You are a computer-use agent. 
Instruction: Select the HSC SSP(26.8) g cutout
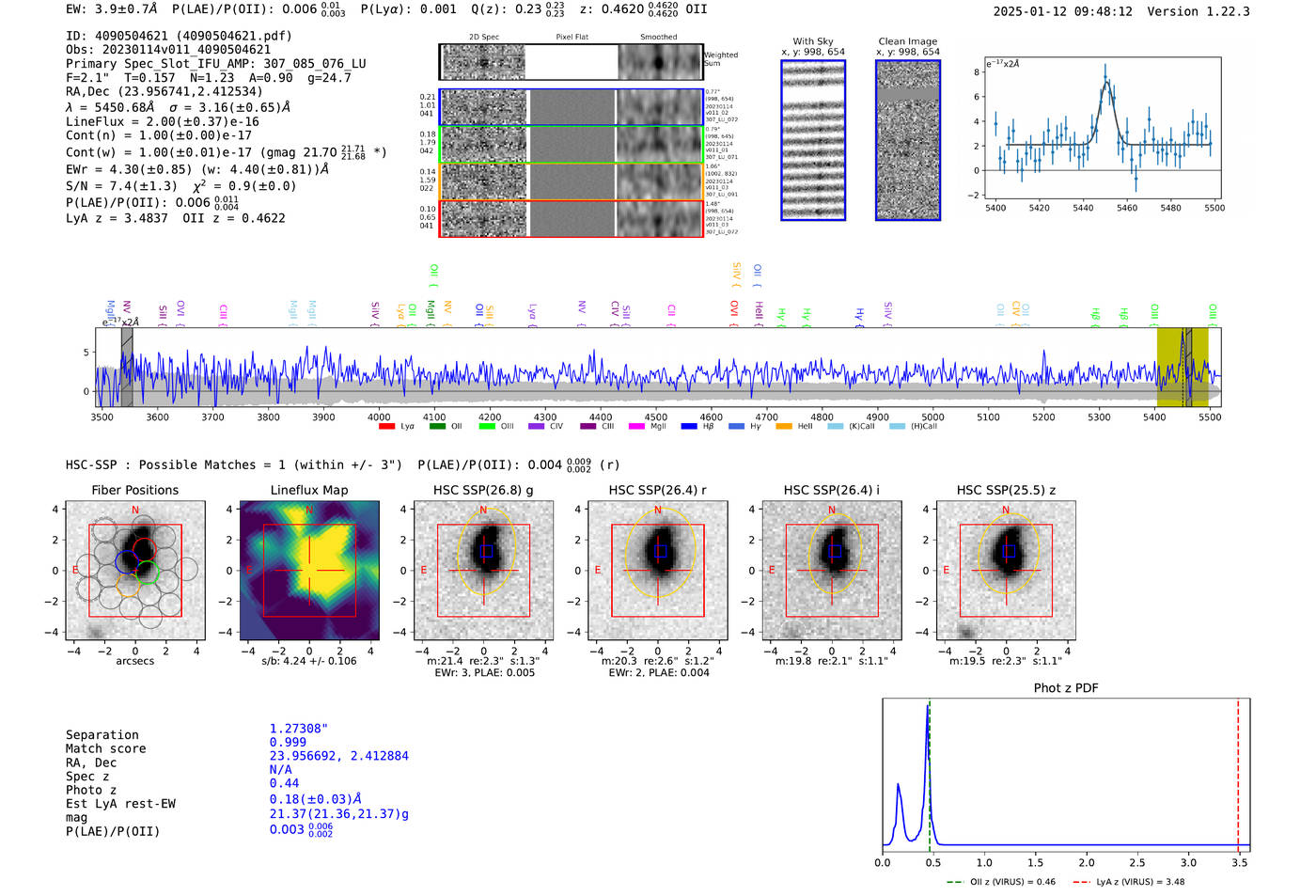coord(483,570)
